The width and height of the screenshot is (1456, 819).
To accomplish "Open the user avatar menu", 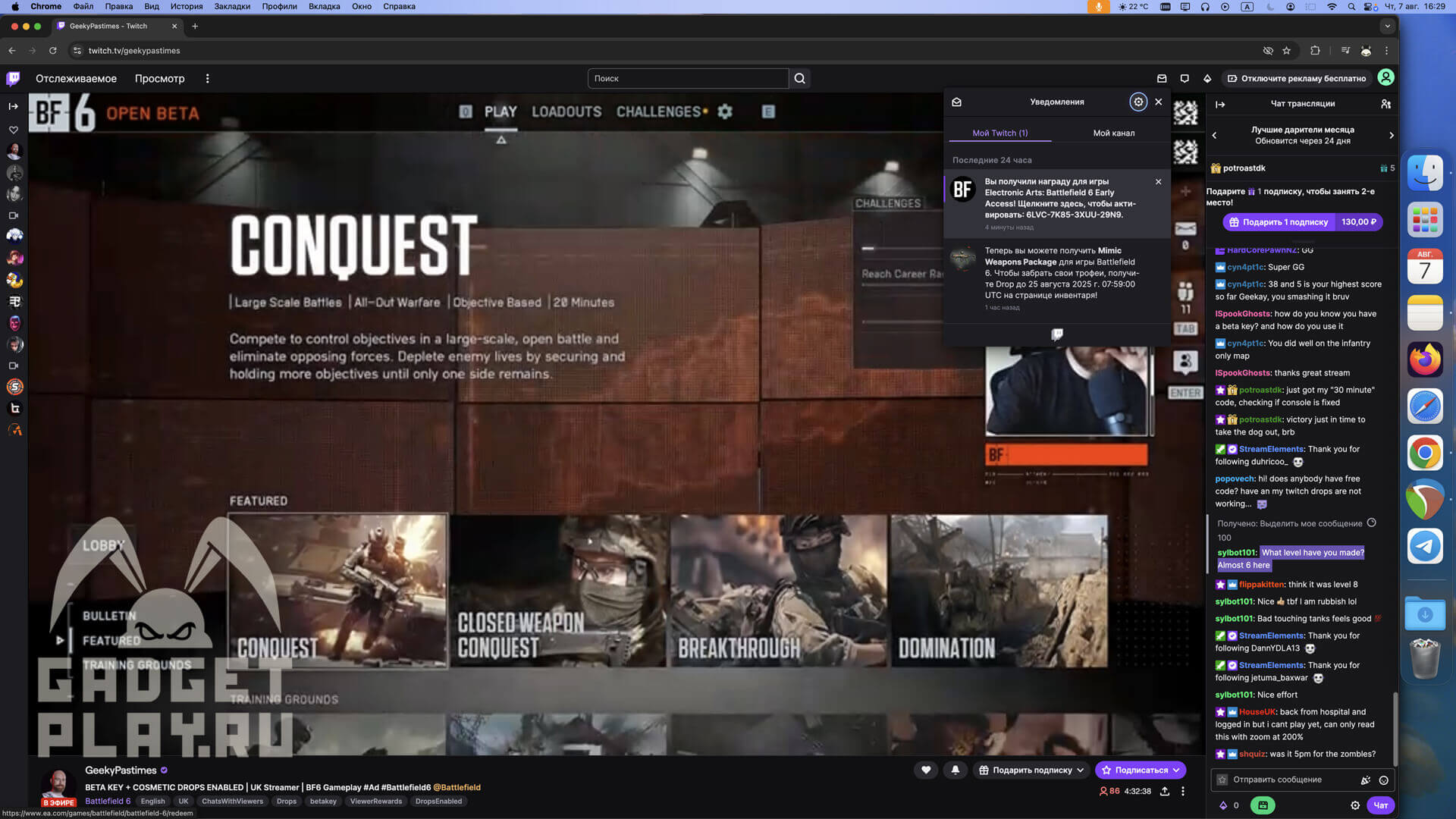I will coord(1385,77).
